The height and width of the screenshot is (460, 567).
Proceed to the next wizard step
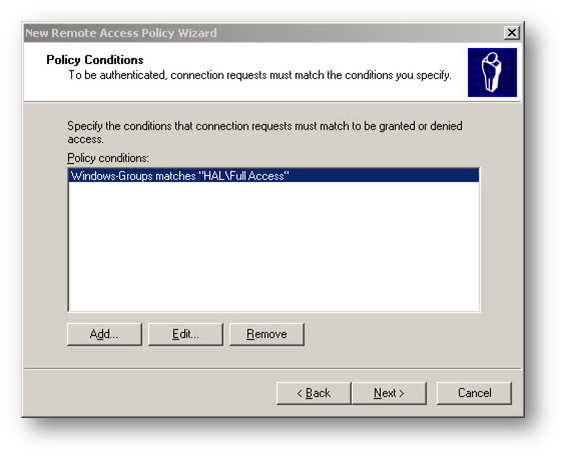pos(389,393)
